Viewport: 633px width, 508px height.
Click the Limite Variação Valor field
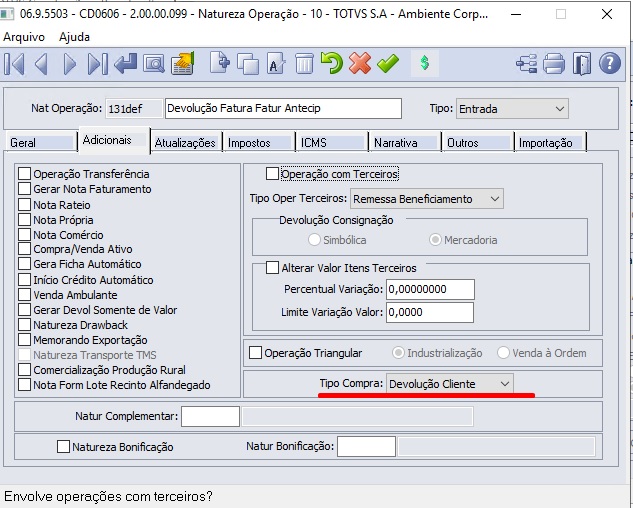coord(430,313)
